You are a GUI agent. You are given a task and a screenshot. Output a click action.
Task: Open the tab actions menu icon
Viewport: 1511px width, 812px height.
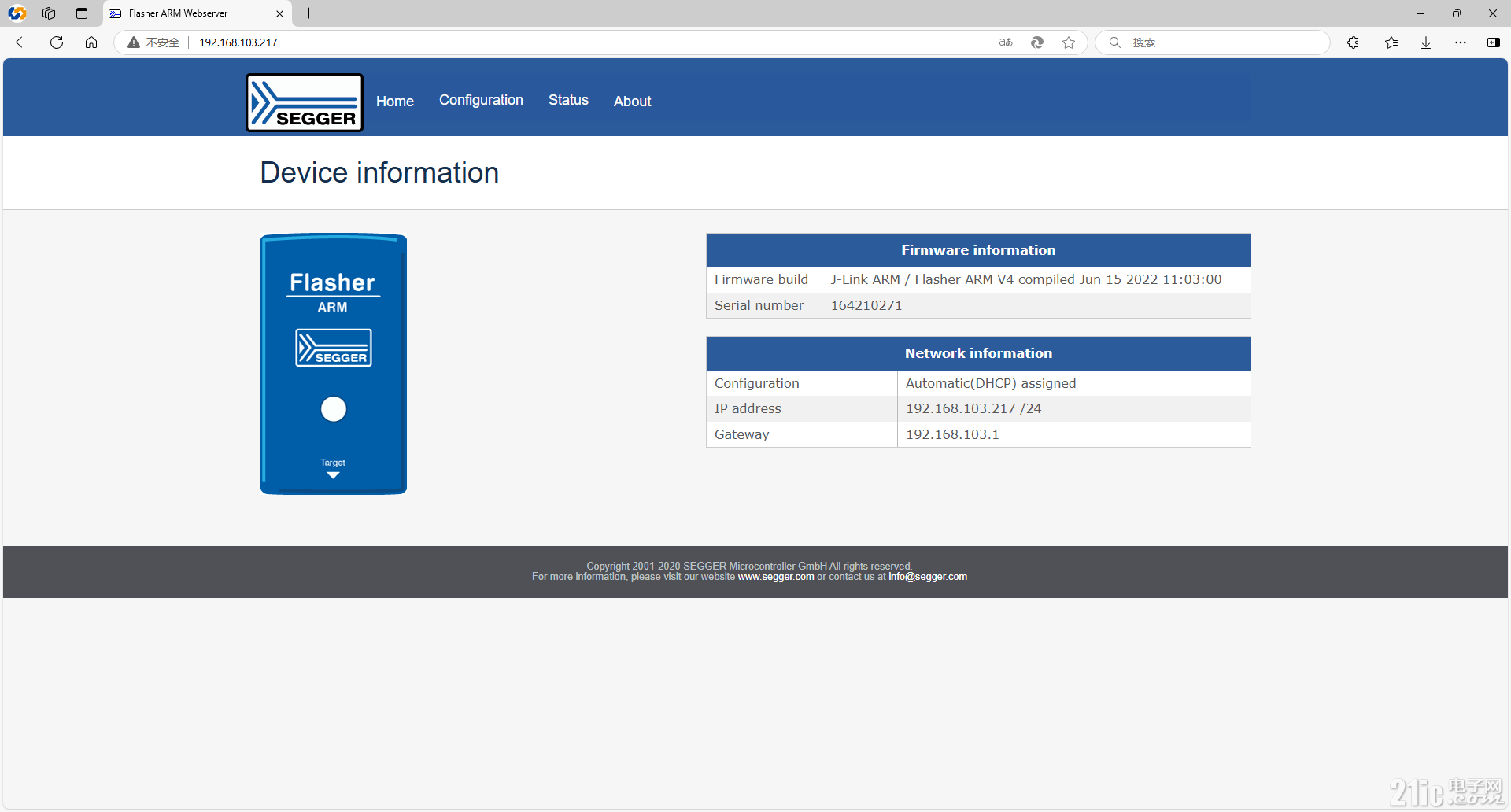tap(82, 13)
